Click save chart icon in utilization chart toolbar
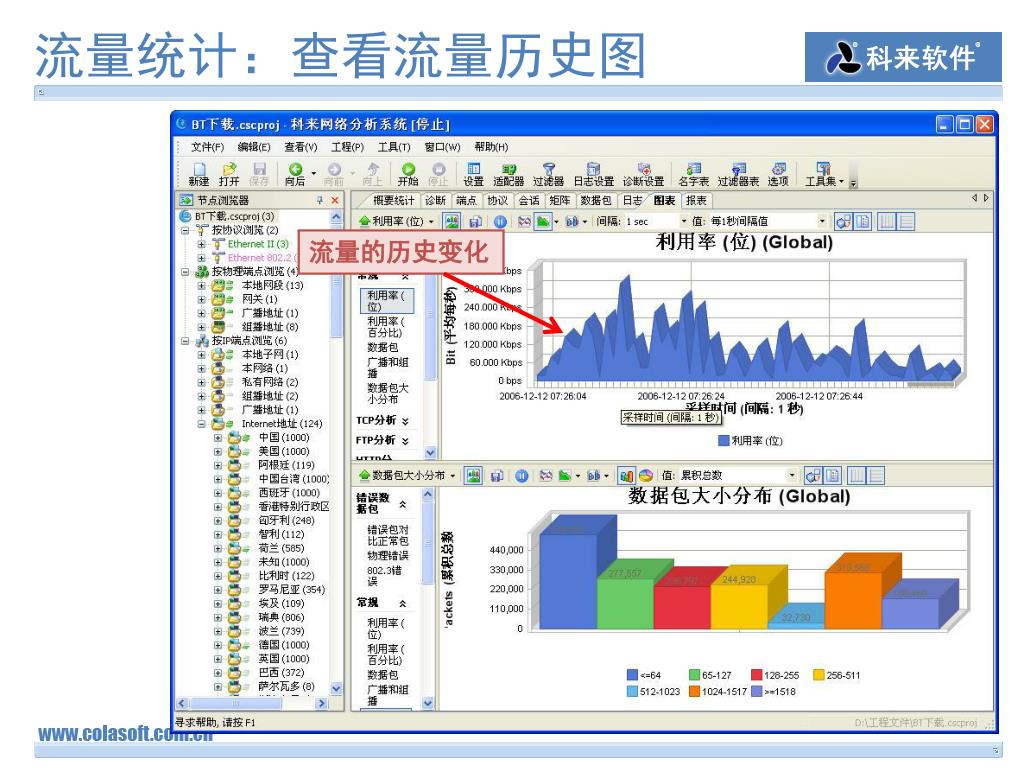The image size is (1024, 768). [x=475, y=221]
